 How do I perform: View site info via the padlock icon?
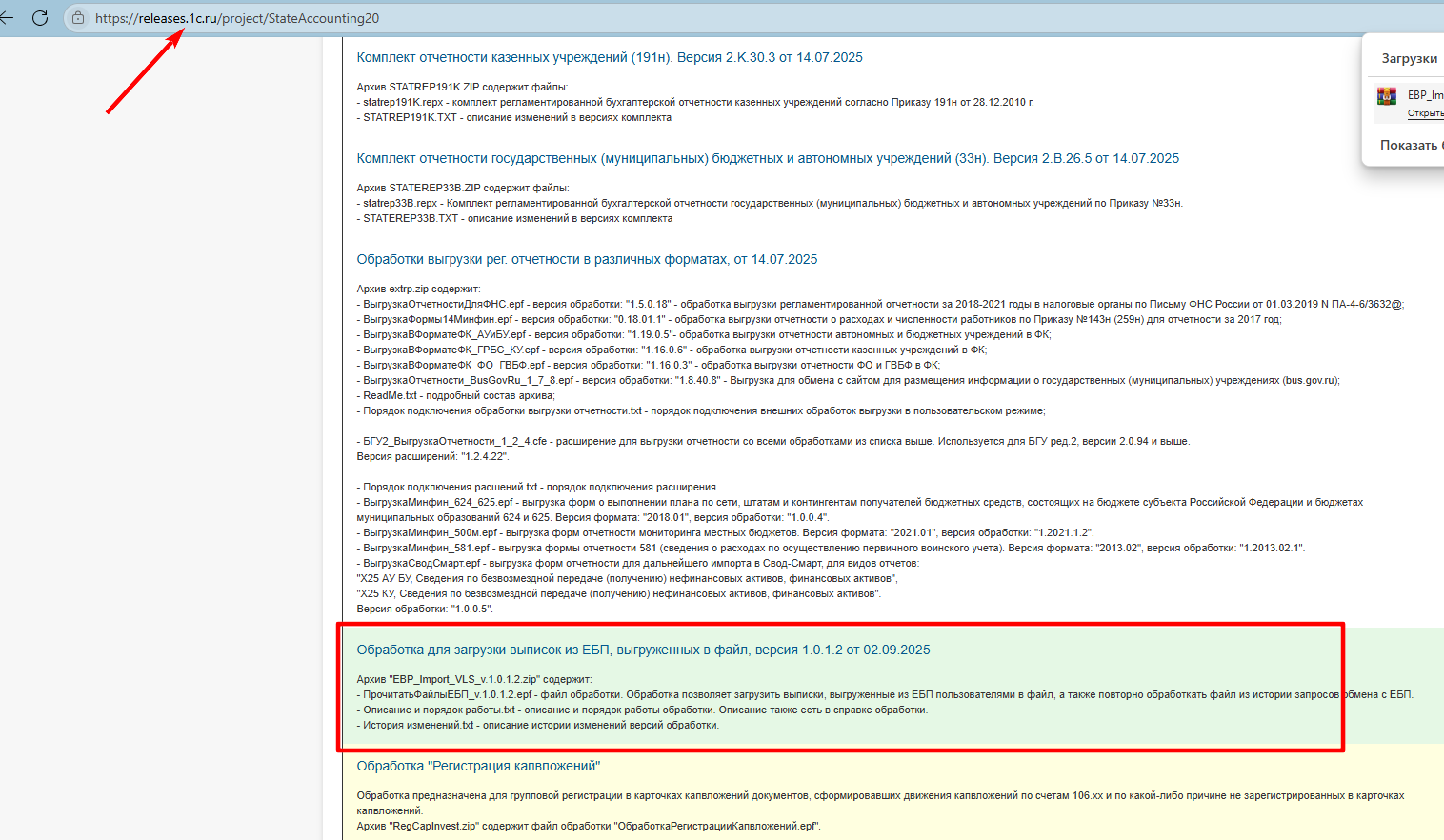click(x=78, y=18)
